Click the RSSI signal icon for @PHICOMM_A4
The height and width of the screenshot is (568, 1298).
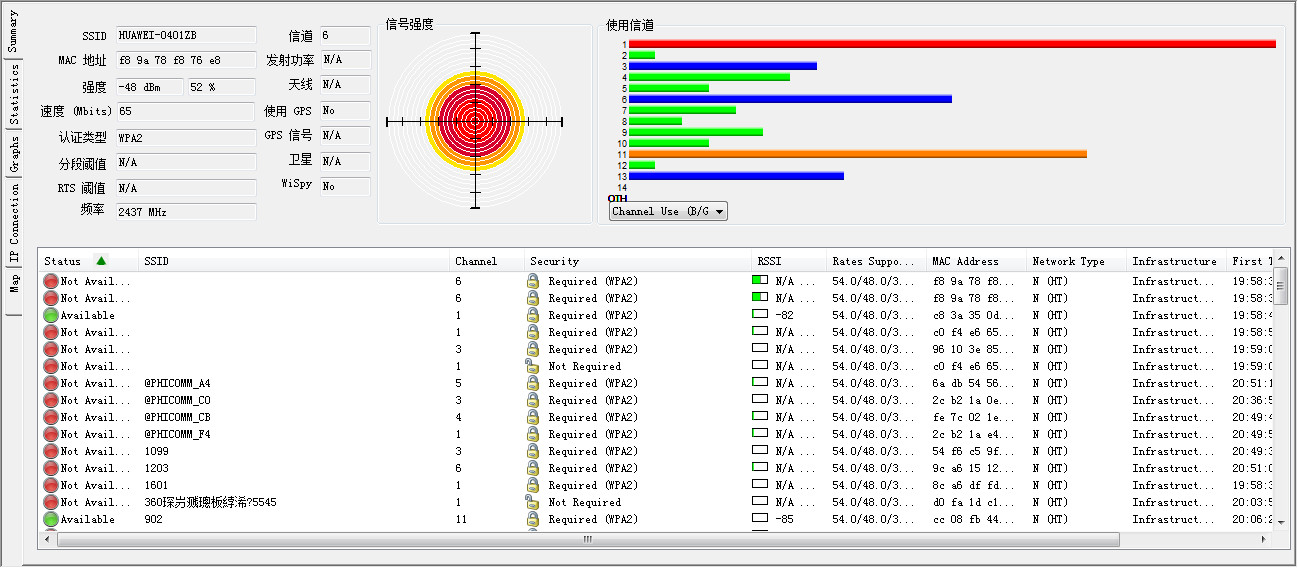(760, 382)
